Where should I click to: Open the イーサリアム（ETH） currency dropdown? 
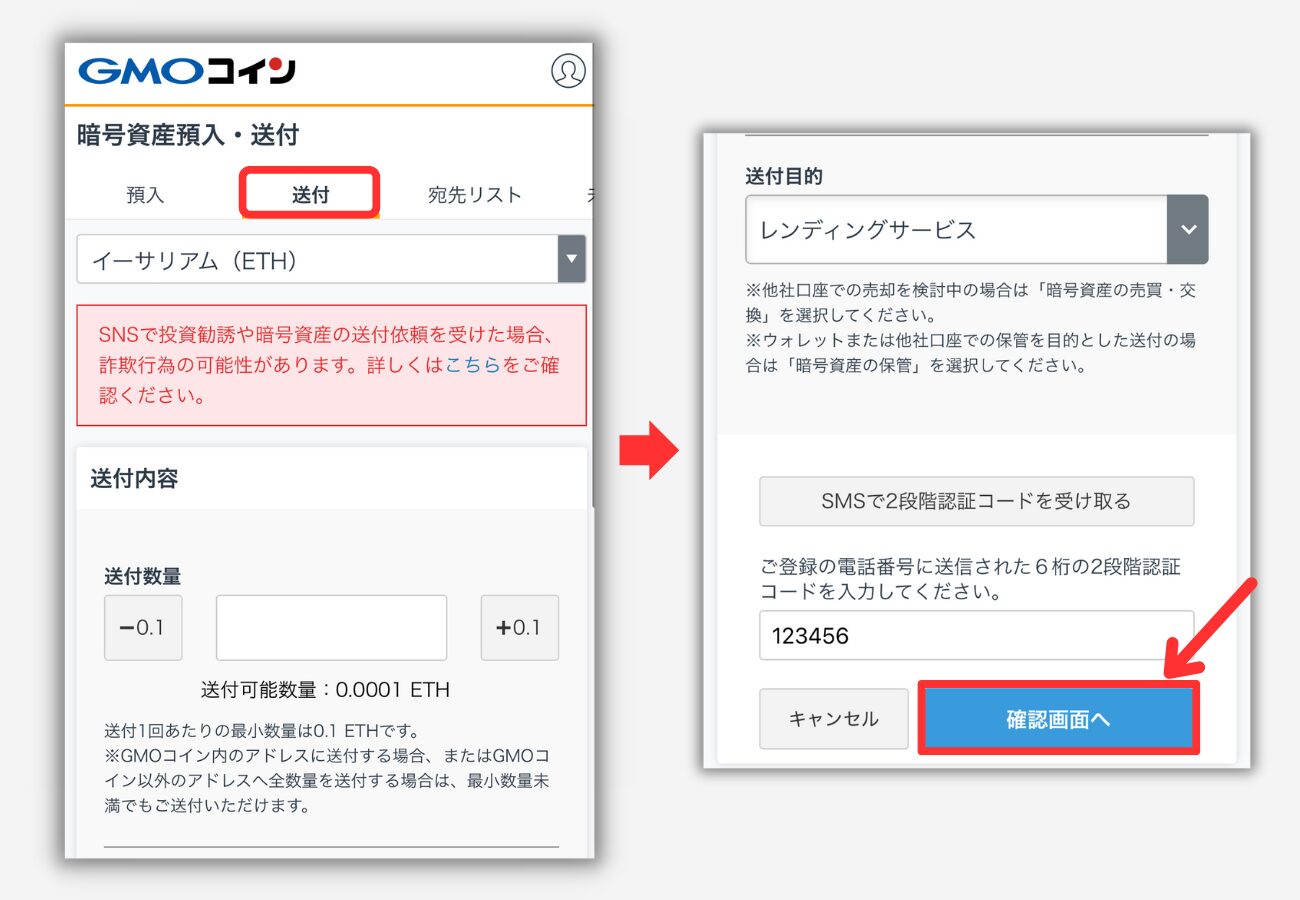(x=331, y=260)
